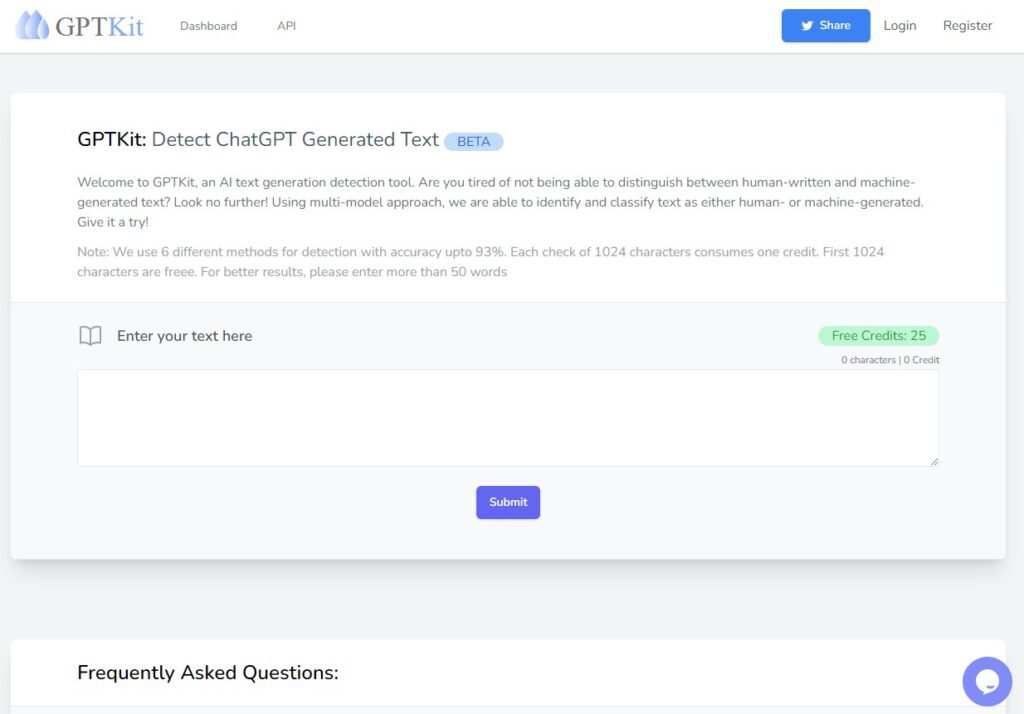
Task: Open the Dashboard menu item
Action: (208, 25)
